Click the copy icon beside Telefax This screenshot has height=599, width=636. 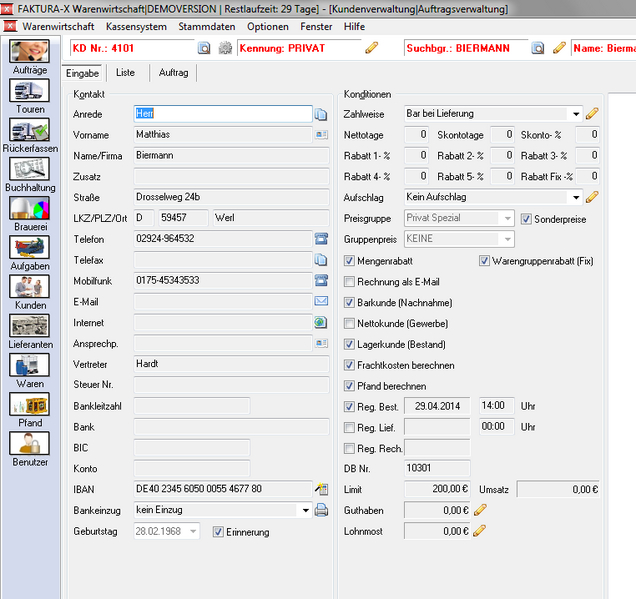(321, 260)
